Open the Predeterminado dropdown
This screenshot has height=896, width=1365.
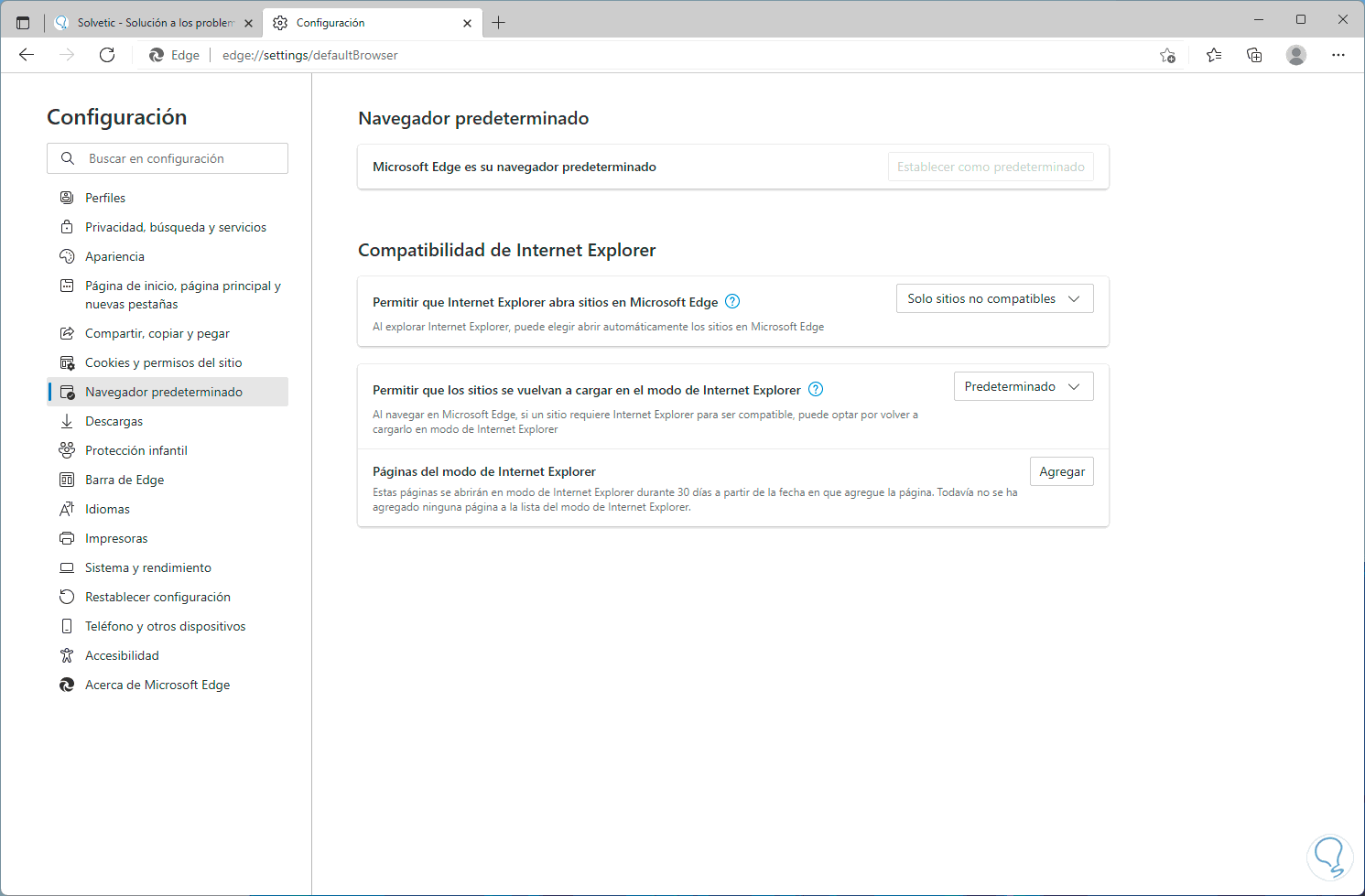1023,387
